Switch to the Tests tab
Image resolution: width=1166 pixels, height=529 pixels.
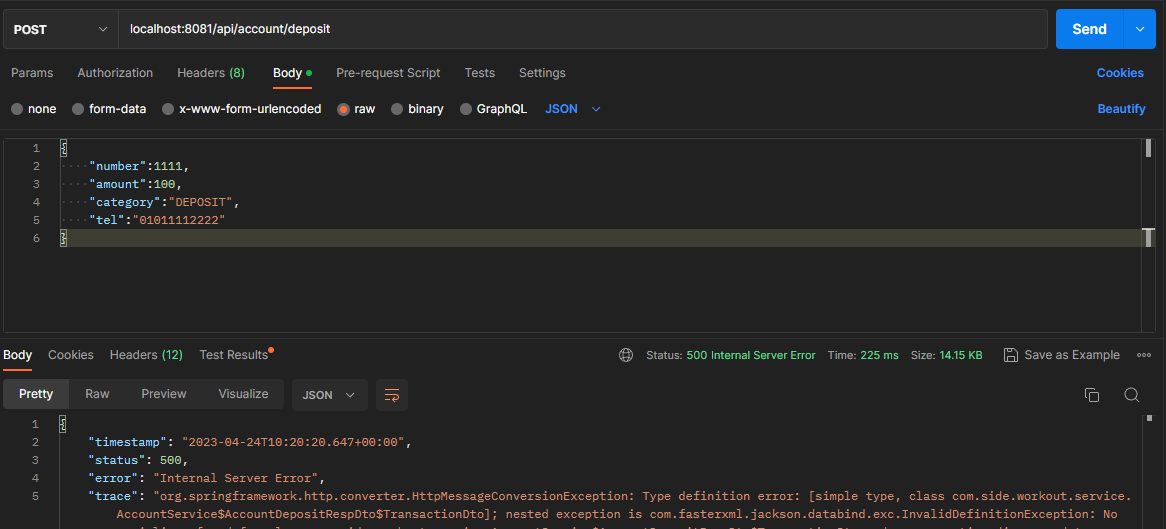[x=480, y=73]
